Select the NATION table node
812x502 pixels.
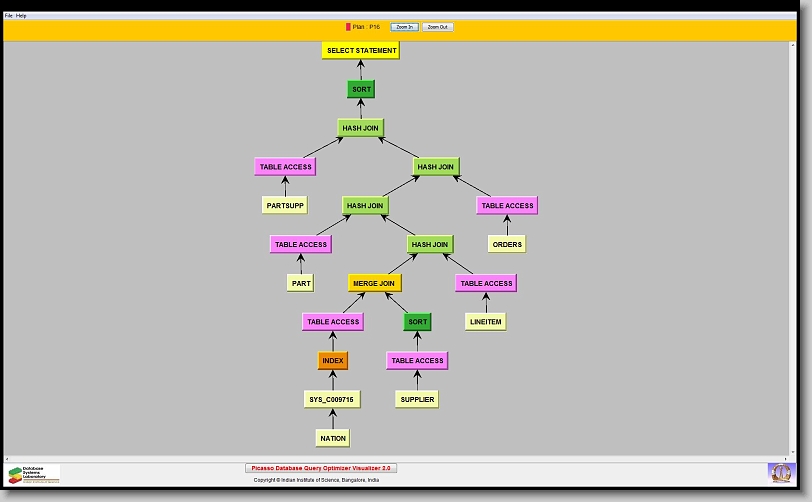click(x=333, y=438)
